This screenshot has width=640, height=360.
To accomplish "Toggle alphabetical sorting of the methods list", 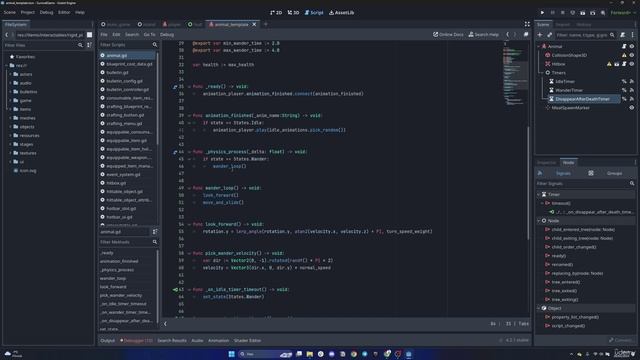I will pyautogui.click(x=155, y=232).
